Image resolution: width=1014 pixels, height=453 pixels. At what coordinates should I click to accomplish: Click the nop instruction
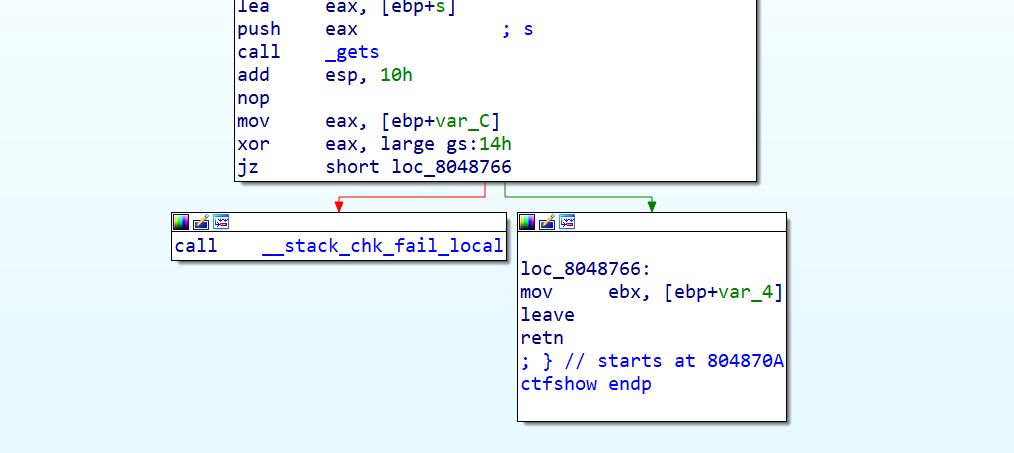tap(253, 98)
